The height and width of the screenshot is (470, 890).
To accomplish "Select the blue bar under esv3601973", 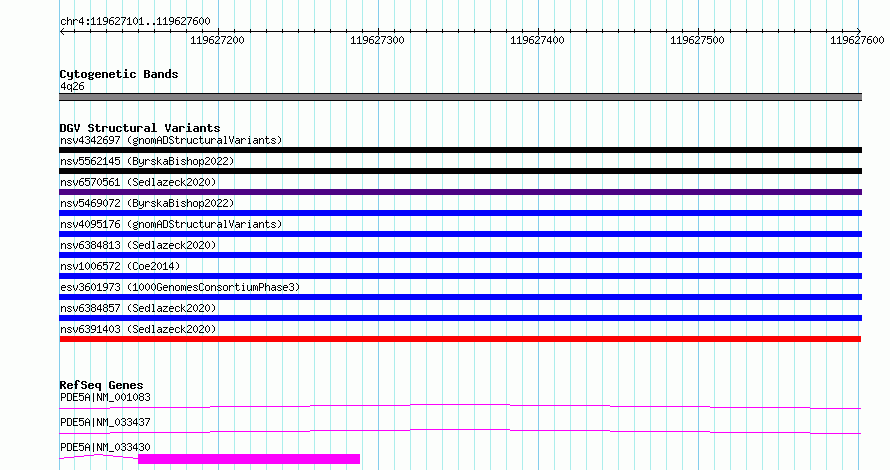I will tap(460, 297).
